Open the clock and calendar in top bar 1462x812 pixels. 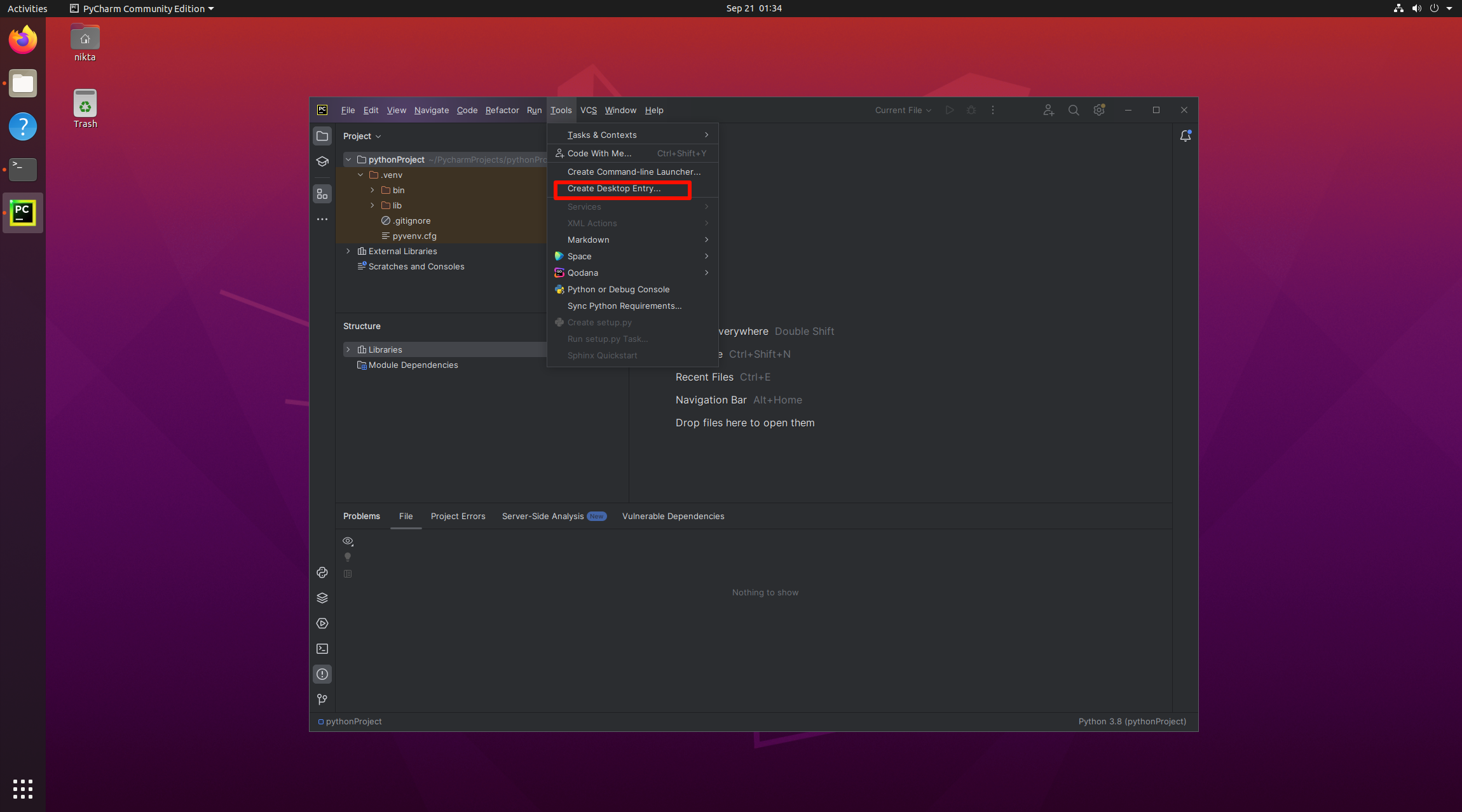click(x=754, y=8)
